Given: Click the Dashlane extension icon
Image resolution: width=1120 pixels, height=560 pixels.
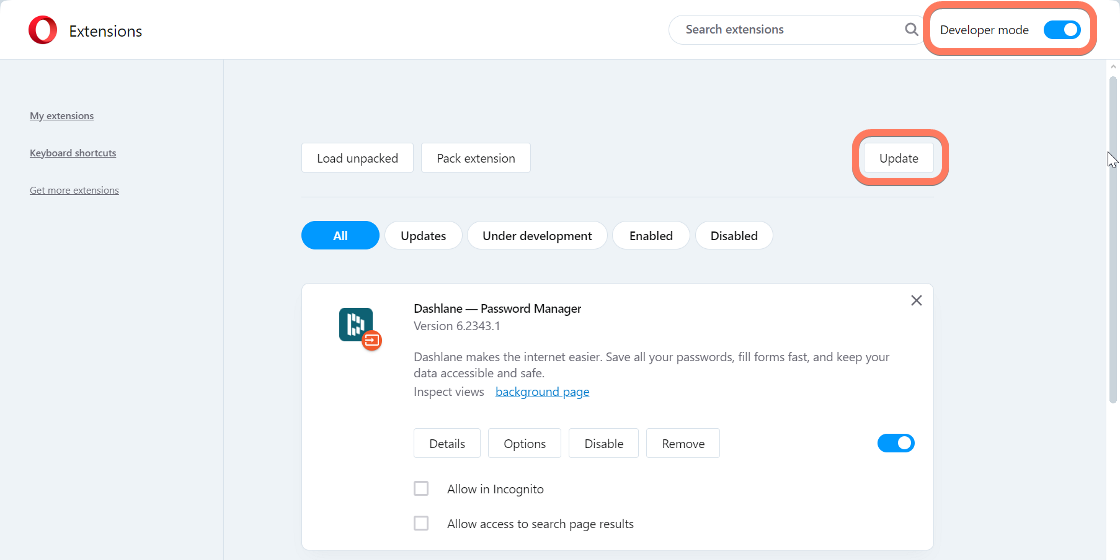Looking at the screenshot, I should [359, 329].
